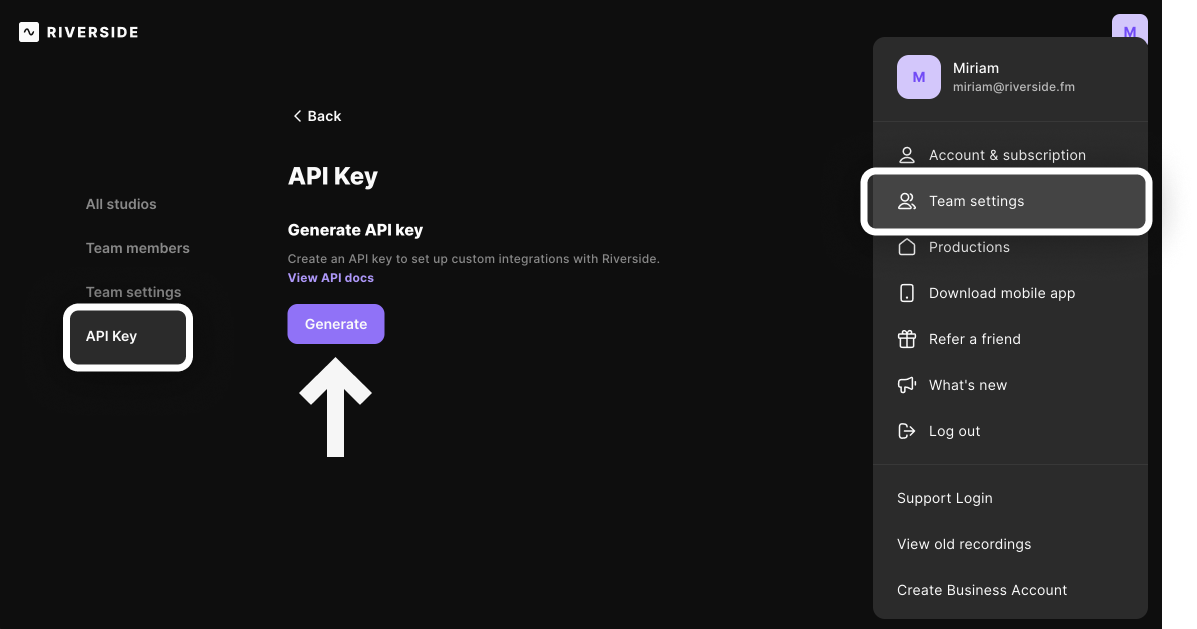This screenshot has height=629, width=1197.
Task: Open Team settings in the left sidebar
Action: [134, 292]
